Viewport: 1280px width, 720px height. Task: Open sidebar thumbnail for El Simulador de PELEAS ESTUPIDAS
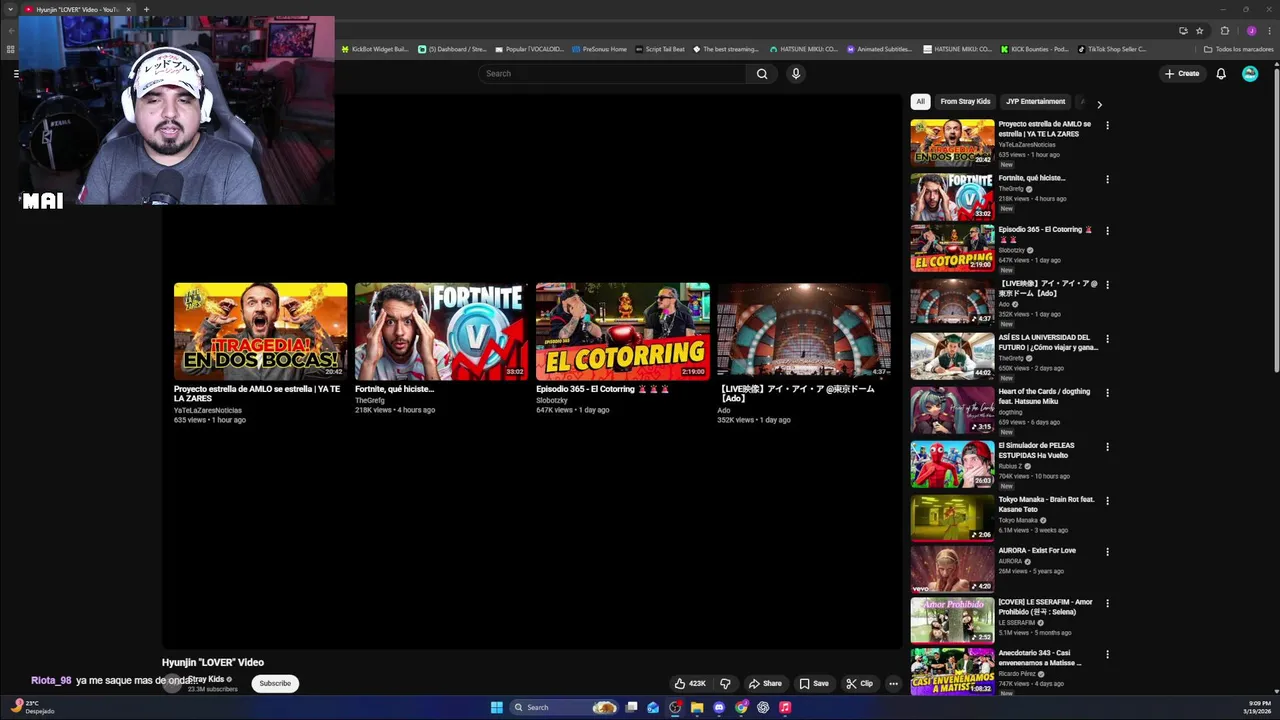952,464
